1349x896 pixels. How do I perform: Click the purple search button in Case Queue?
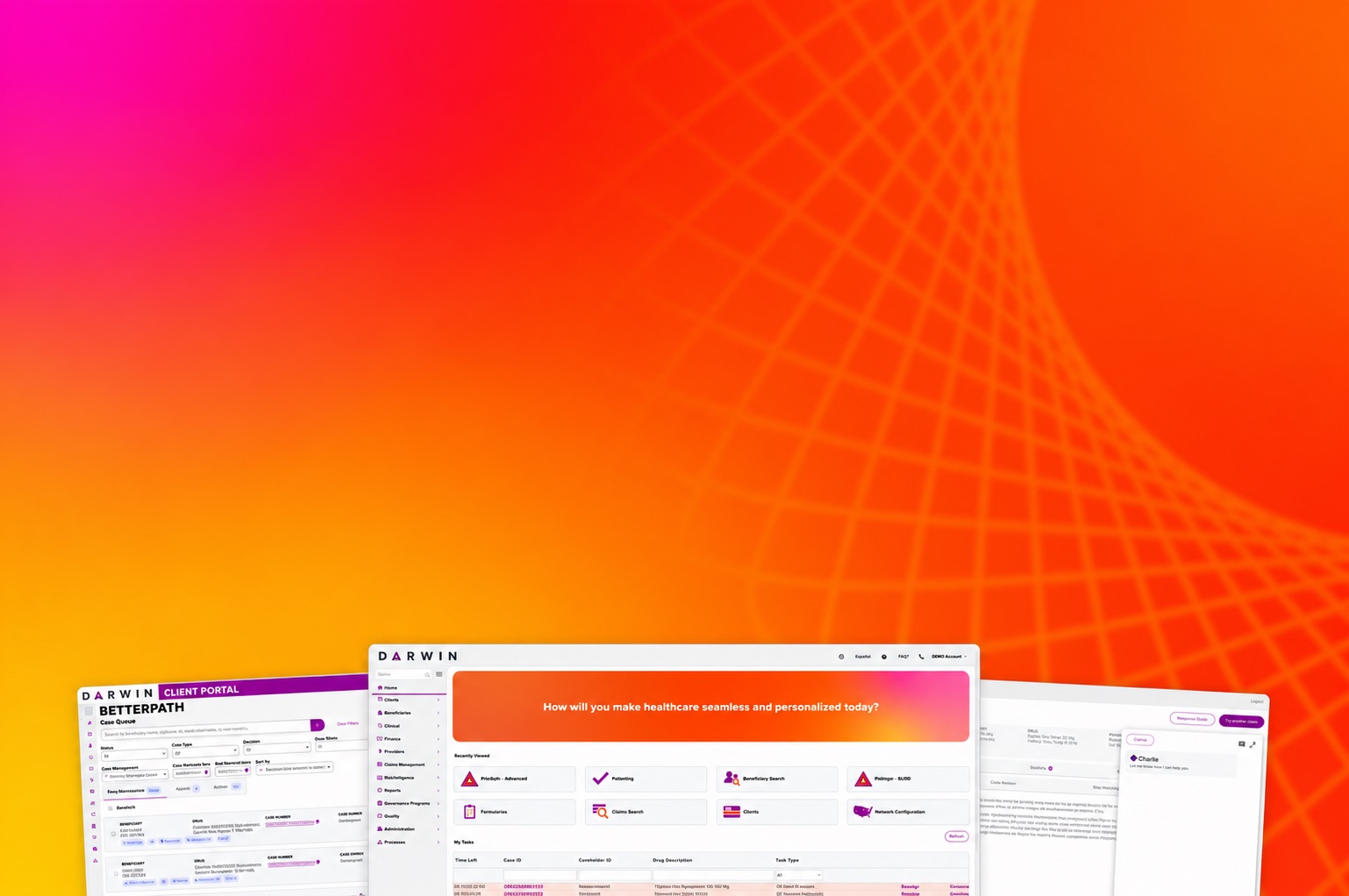318,725
